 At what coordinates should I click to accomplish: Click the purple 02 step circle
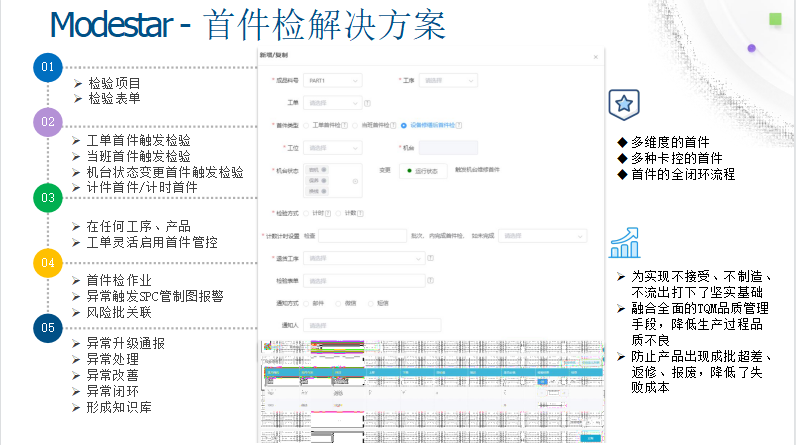tap(48, 122)
